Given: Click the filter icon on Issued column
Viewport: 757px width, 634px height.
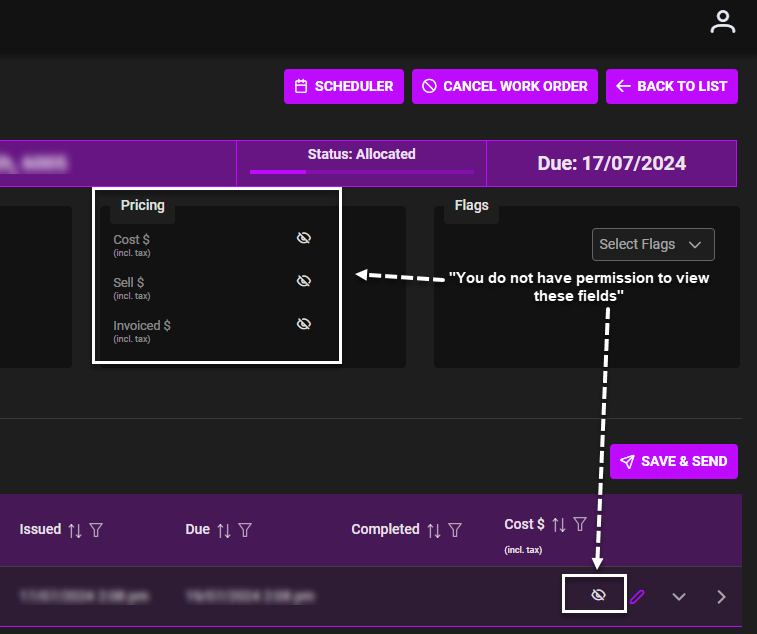Looking at the screenshot, I should pos(97,530).
